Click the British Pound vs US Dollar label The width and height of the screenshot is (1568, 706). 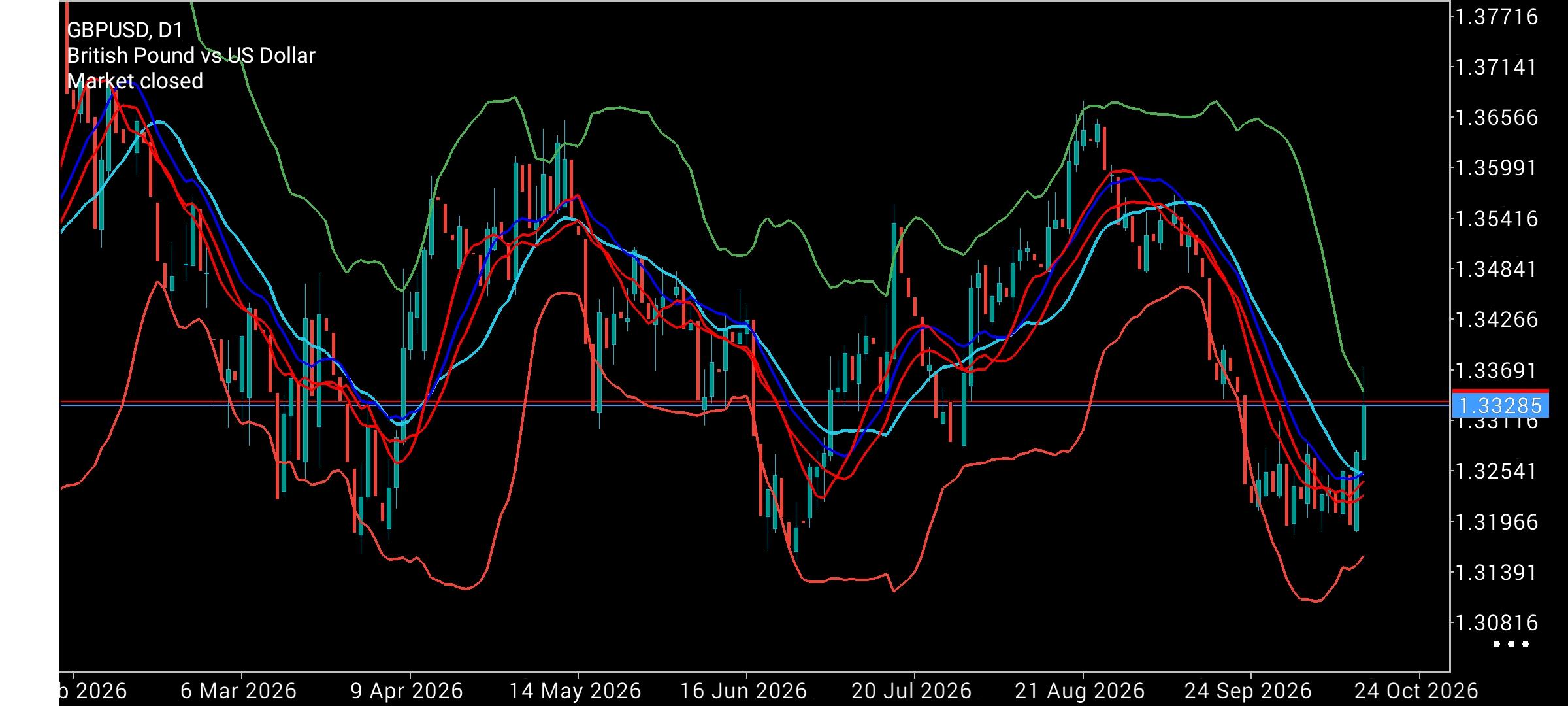[x=191, y=56]
